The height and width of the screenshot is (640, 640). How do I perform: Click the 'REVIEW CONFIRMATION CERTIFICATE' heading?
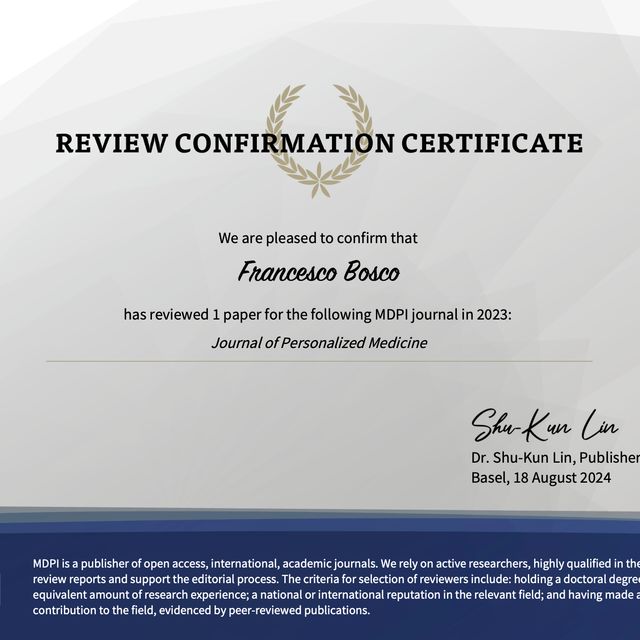tap(319, 143)
